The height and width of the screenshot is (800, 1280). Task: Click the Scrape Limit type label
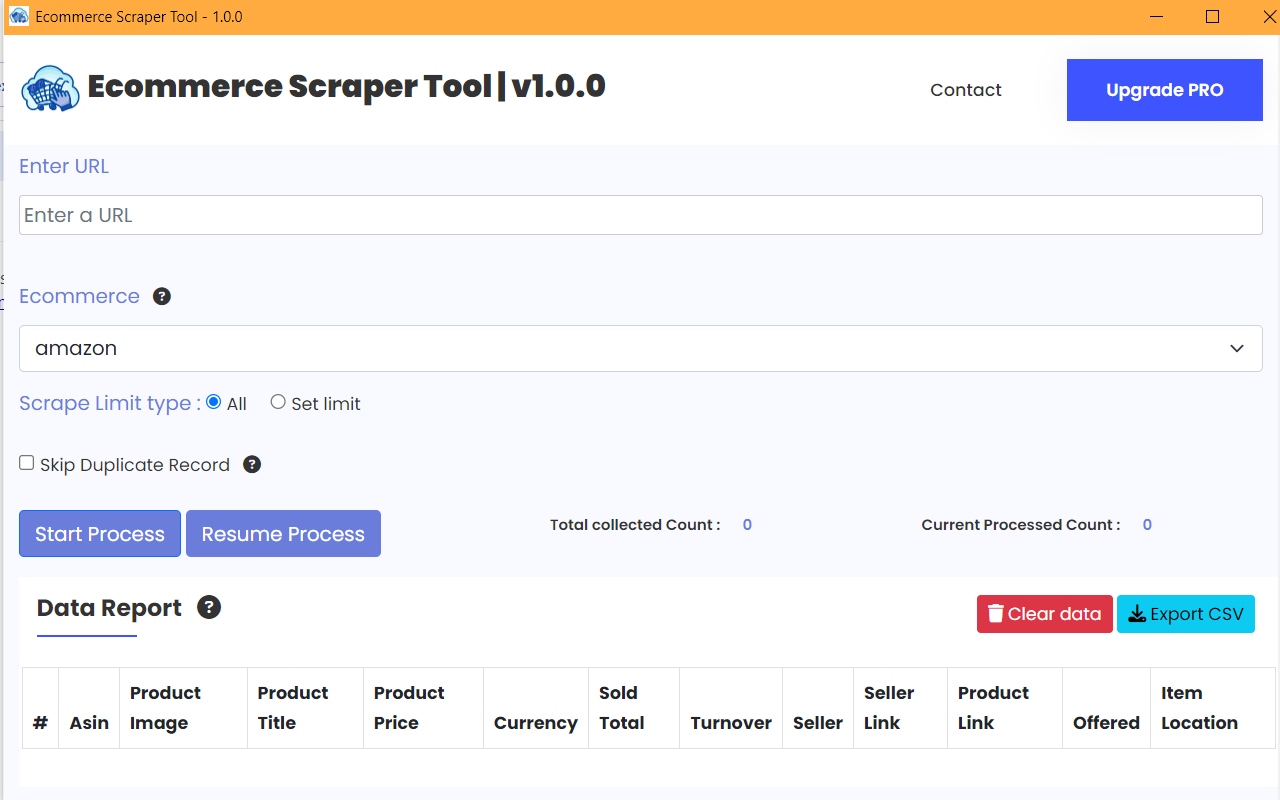pos(110,403)
